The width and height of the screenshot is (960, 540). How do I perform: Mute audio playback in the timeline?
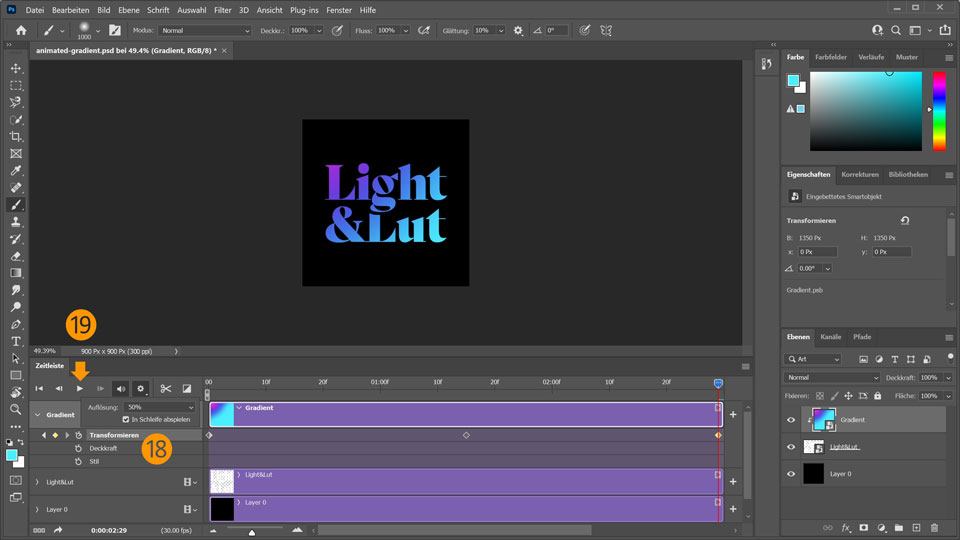[120, 388]
